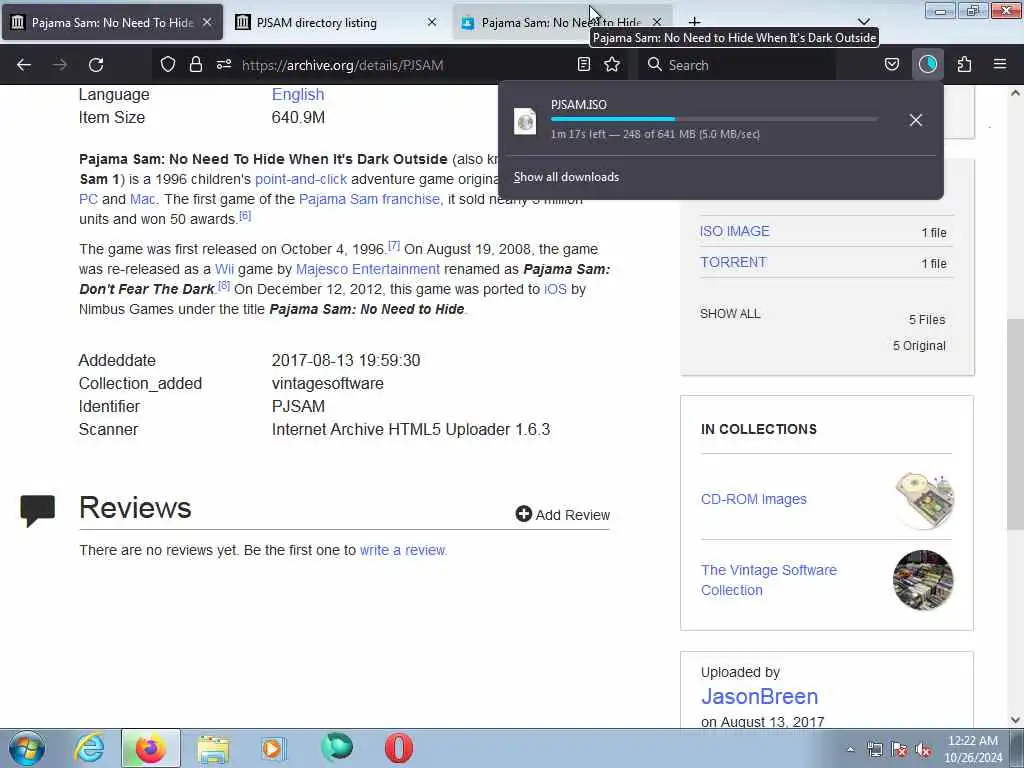Open a new tab
1024x768 pixels.
[694, 22]
